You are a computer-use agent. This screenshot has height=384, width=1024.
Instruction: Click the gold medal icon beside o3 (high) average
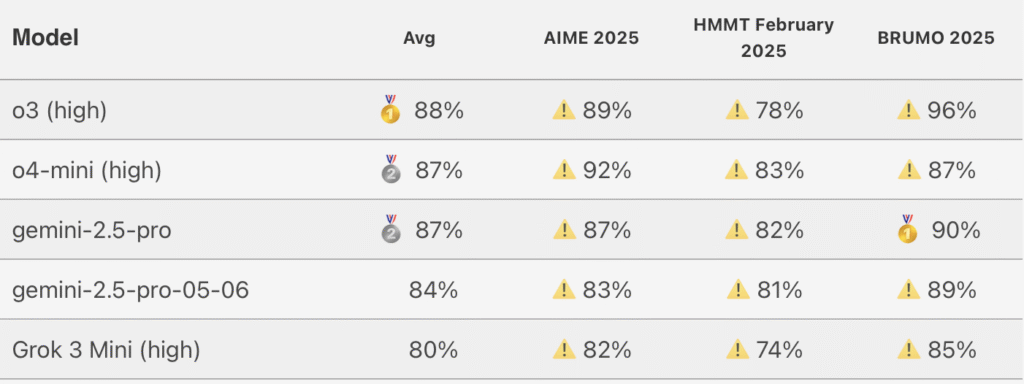tap(391, 110)
